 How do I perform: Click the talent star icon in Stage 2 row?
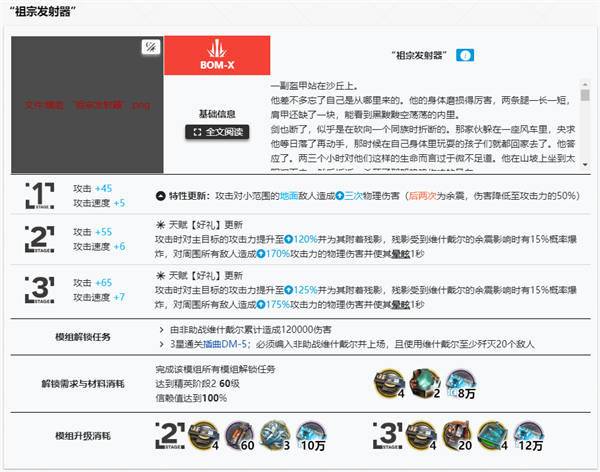pos(161,225)
